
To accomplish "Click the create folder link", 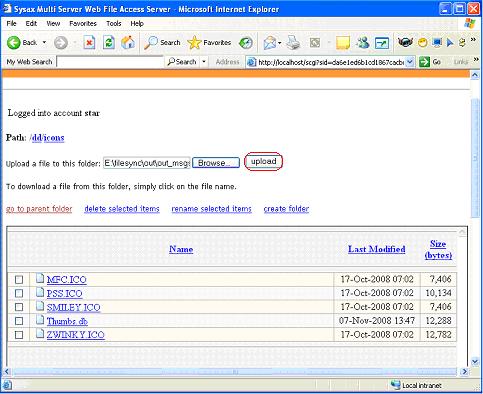I will [286, 209].
